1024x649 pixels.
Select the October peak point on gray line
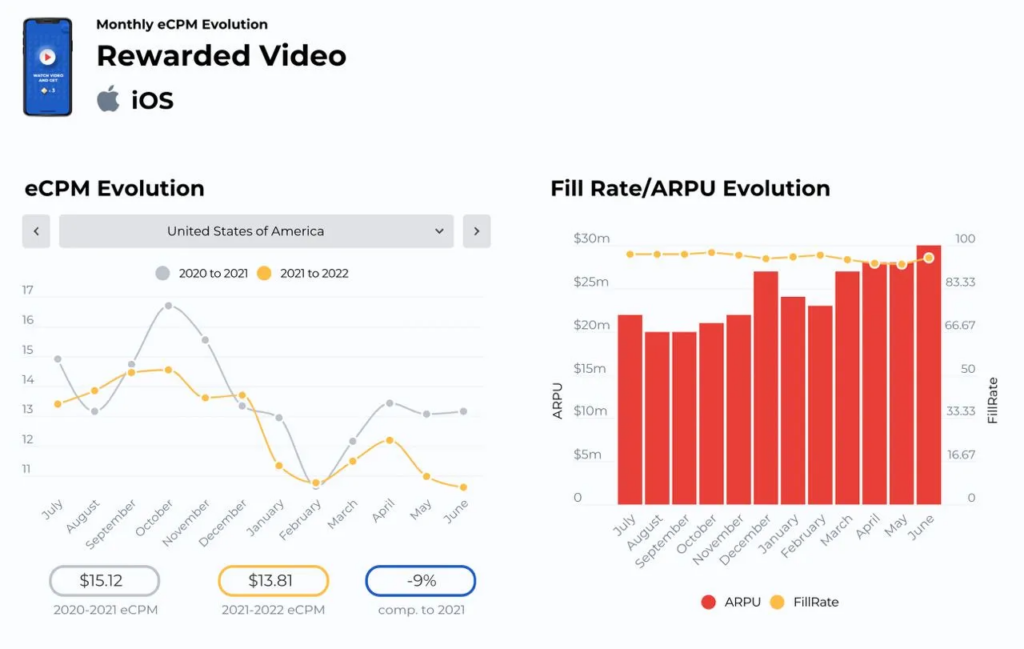click(x=168, y=306)
